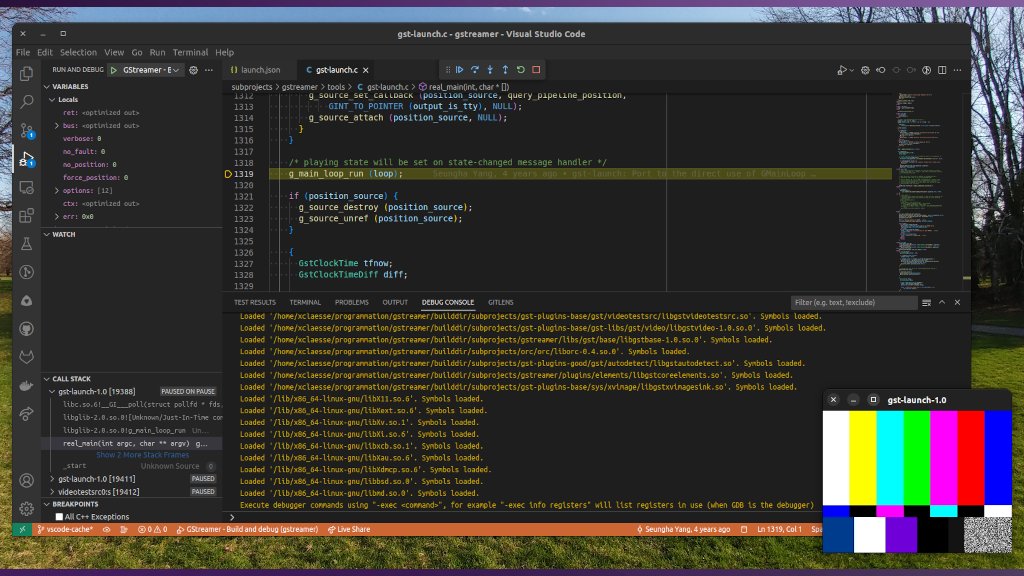Toggle the breakpoint on line 1319
1024x576 pixels.
(229, 172)
